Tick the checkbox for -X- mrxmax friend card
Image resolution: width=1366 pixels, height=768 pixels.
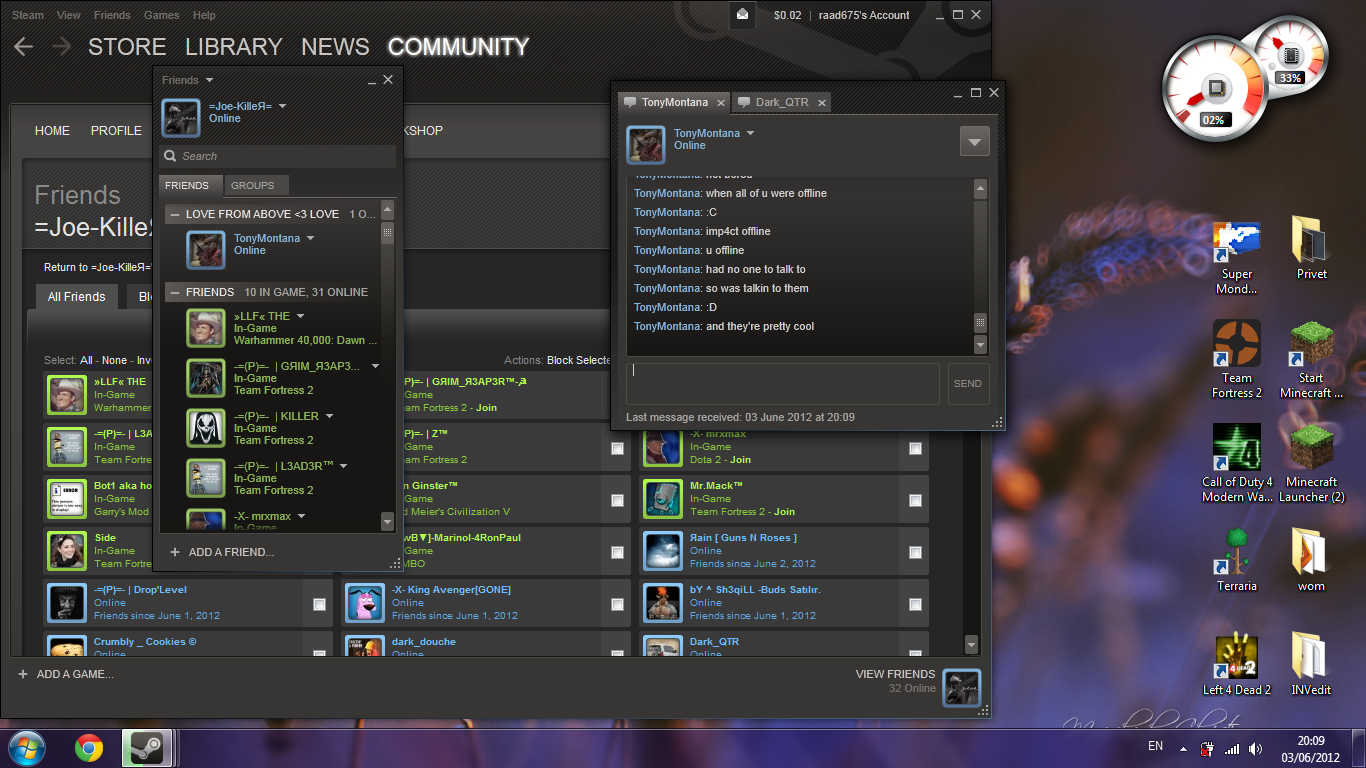pos(915,449)
